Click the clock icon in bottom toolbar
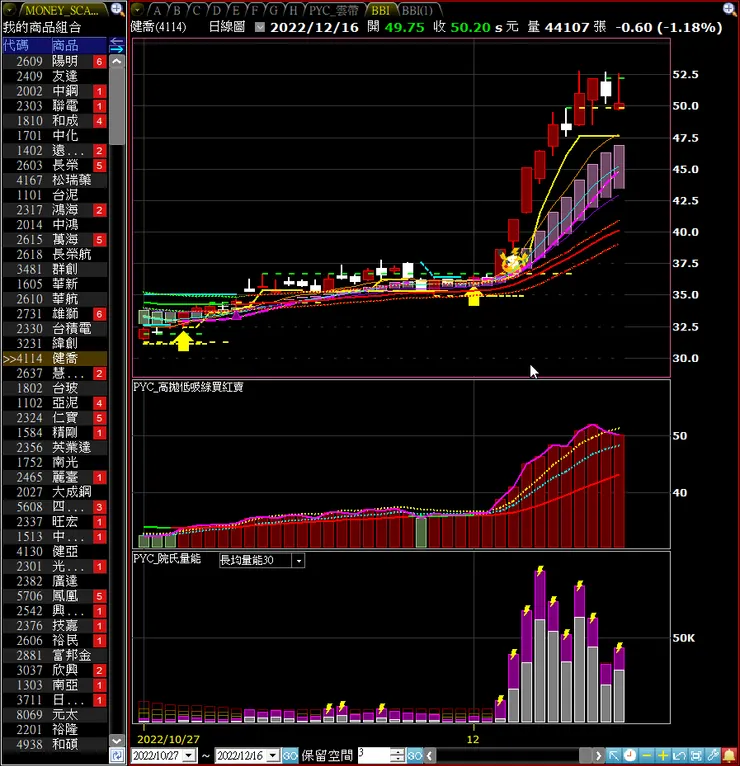 pyautogui.click(x=629, y=756)
